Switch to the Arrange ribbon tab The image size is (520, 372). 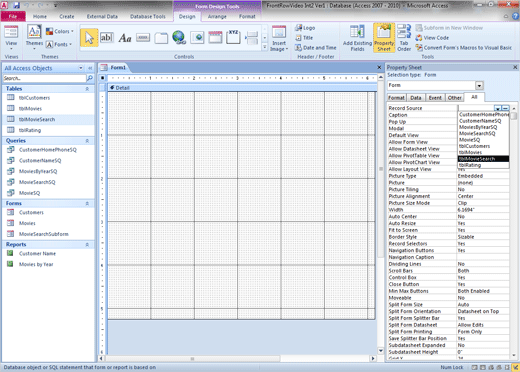(x=217, y=16)
